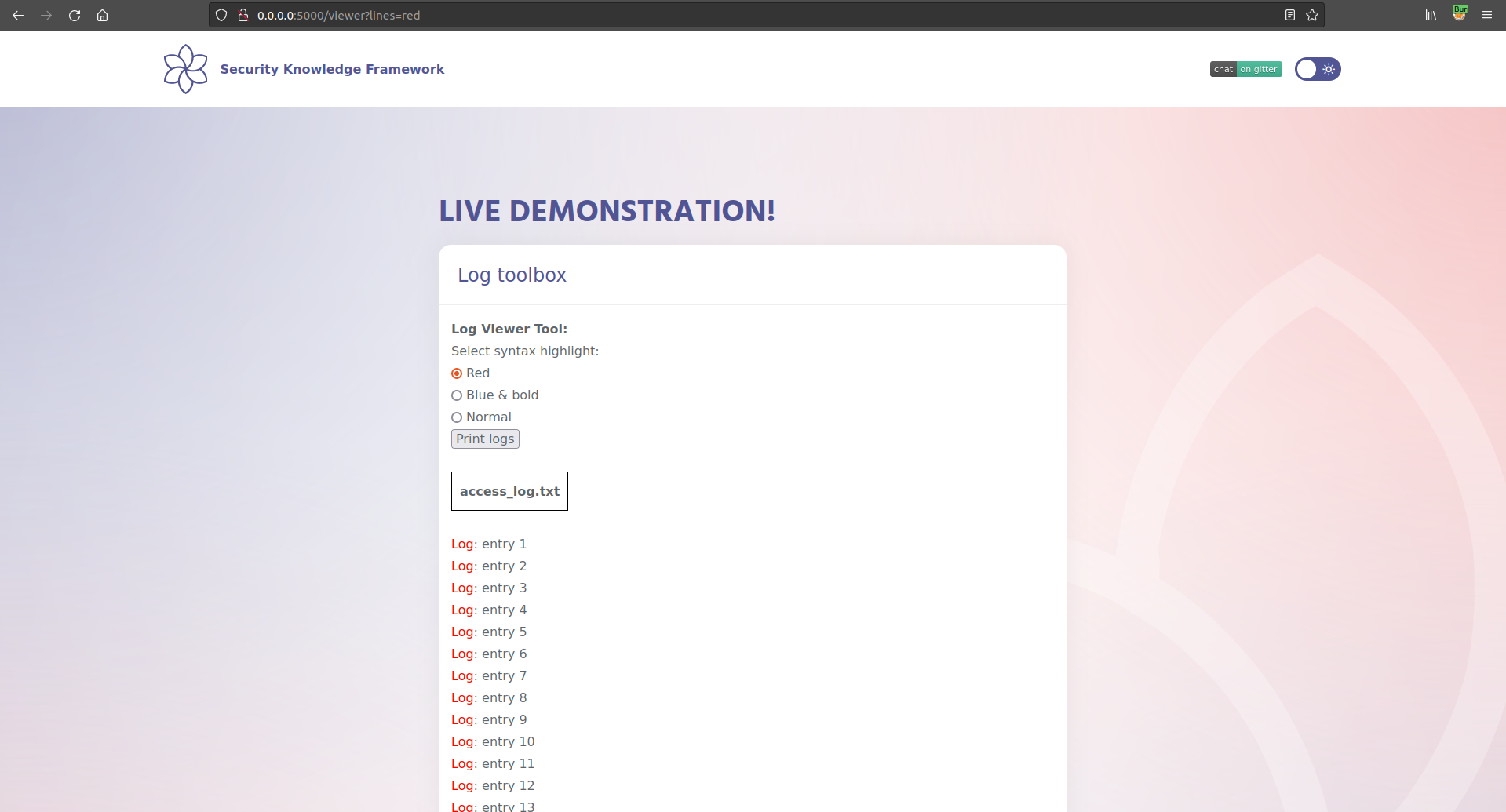The image size is (1506, 812).
Task: Click log line 'Log: entry 6'
Action: click(x=489, y=654)
